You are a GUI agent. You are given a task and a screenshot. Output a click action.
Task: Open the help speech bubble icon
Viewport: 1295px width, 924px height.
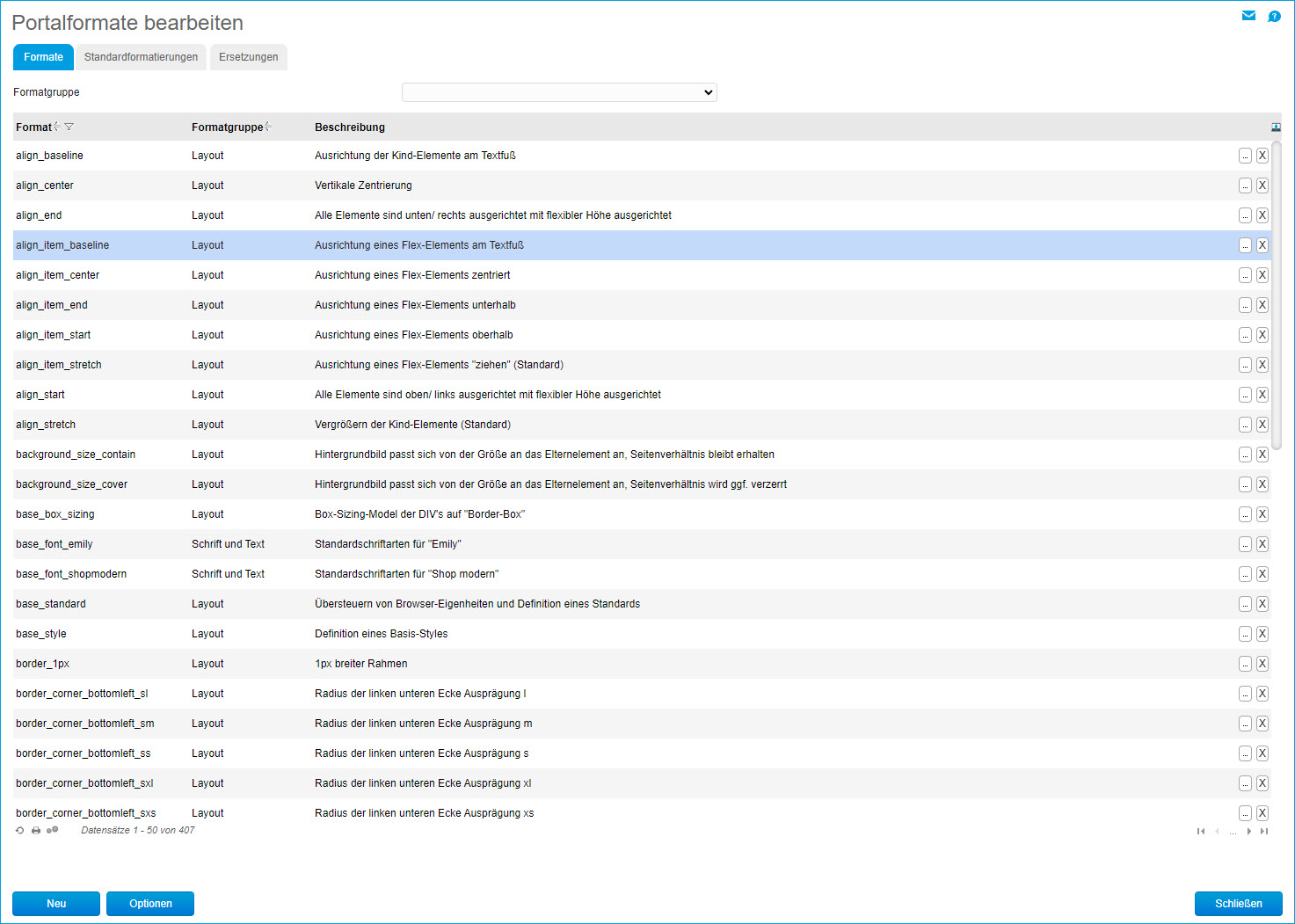[1274, 17]
